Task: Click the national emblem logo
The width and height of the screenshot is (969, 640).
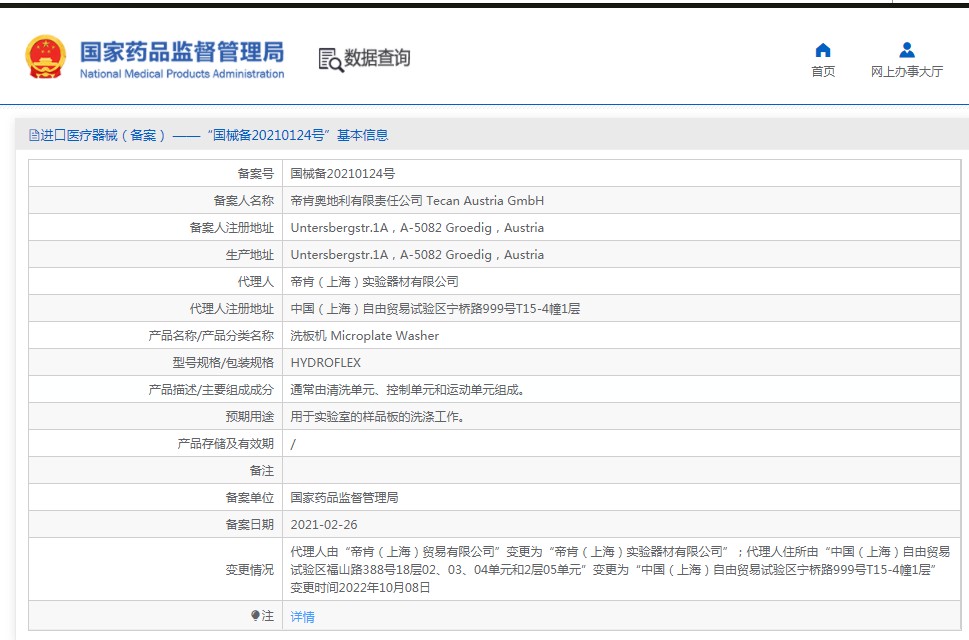Action: (45, 57)
